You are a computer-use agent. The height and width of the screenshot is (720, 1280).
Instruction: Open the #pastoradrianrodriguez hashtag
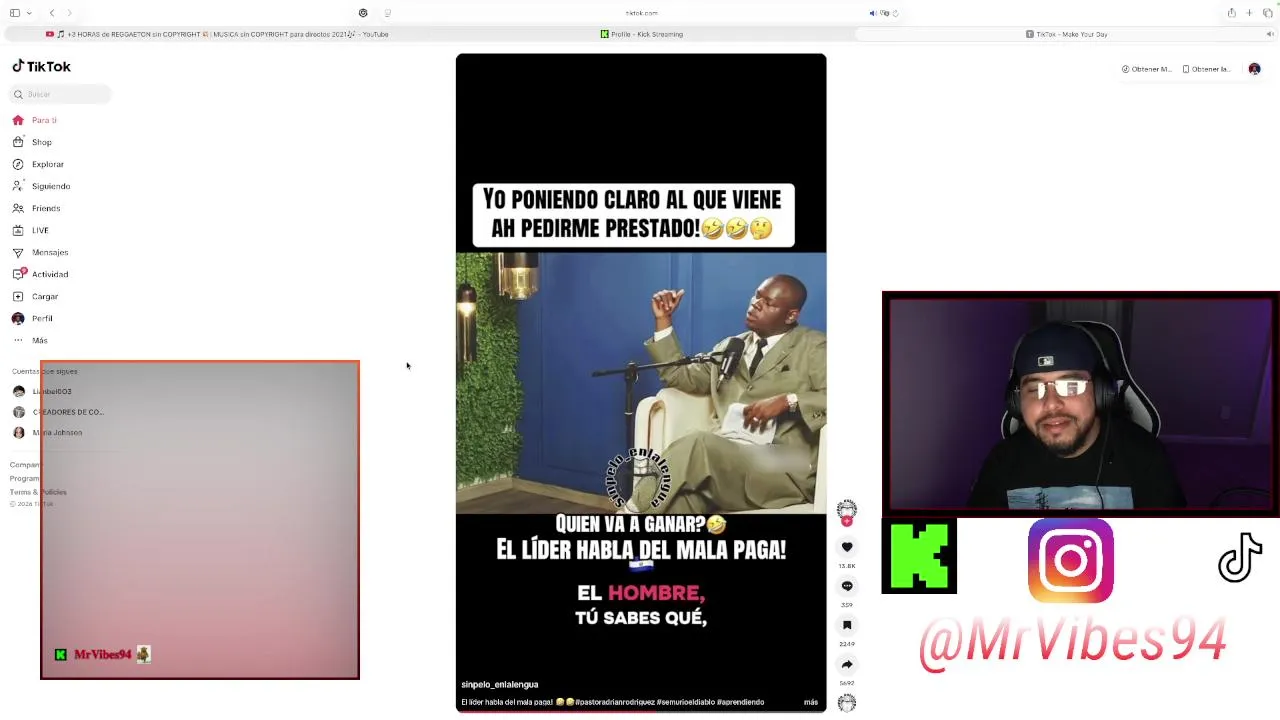tap(614, 702)
